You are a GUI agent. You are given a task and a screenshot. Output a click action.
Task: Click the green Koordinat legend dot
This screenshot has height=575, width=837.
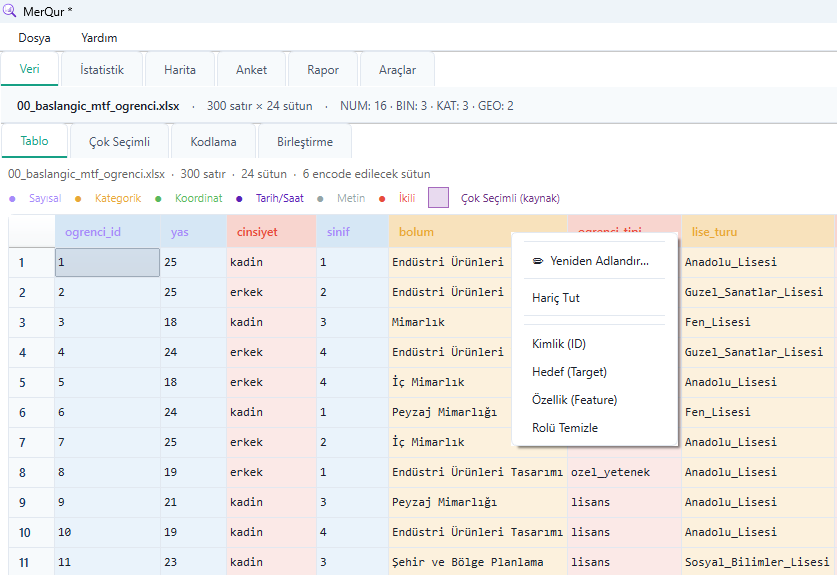point(158,199)
